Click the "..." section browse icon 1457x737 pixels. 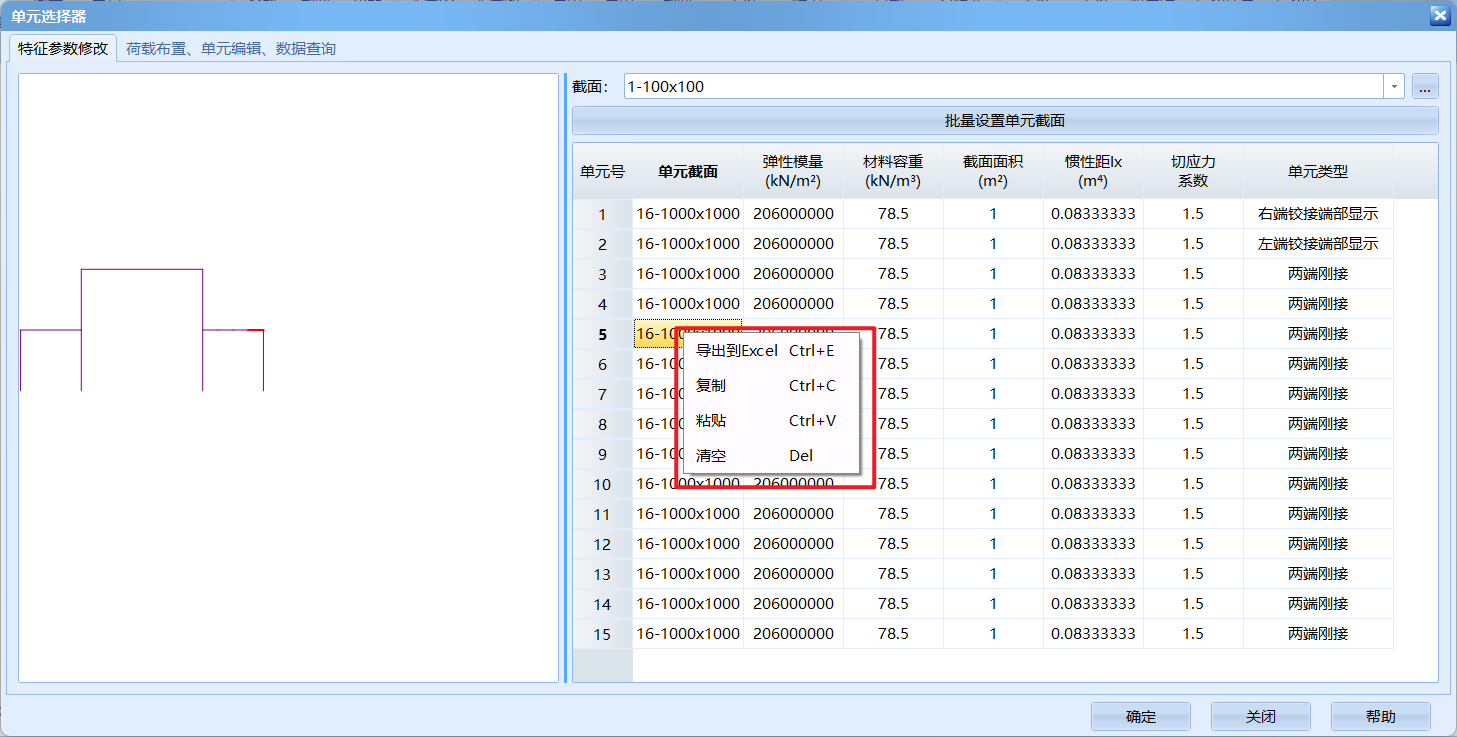(1424, 86)
